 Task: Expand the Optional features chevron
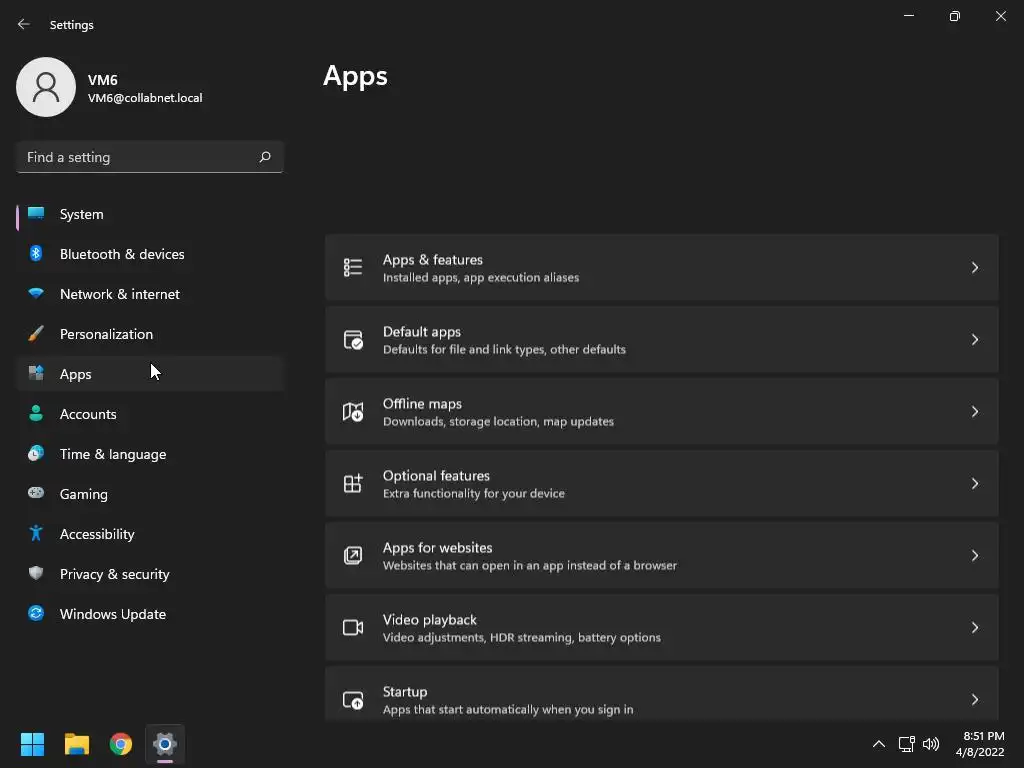point(975,484)
